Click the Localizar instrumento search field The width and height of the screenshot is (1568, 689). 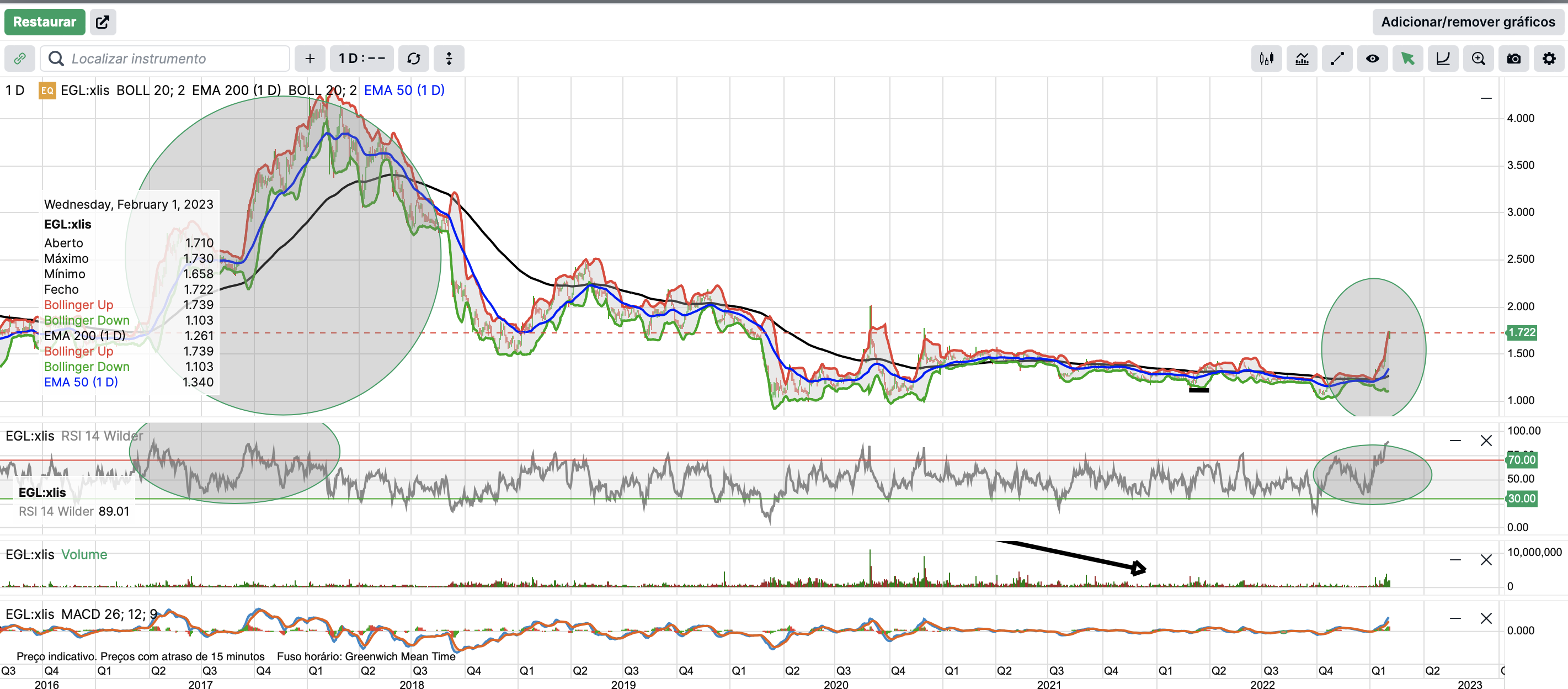click(x=164, y=59)
